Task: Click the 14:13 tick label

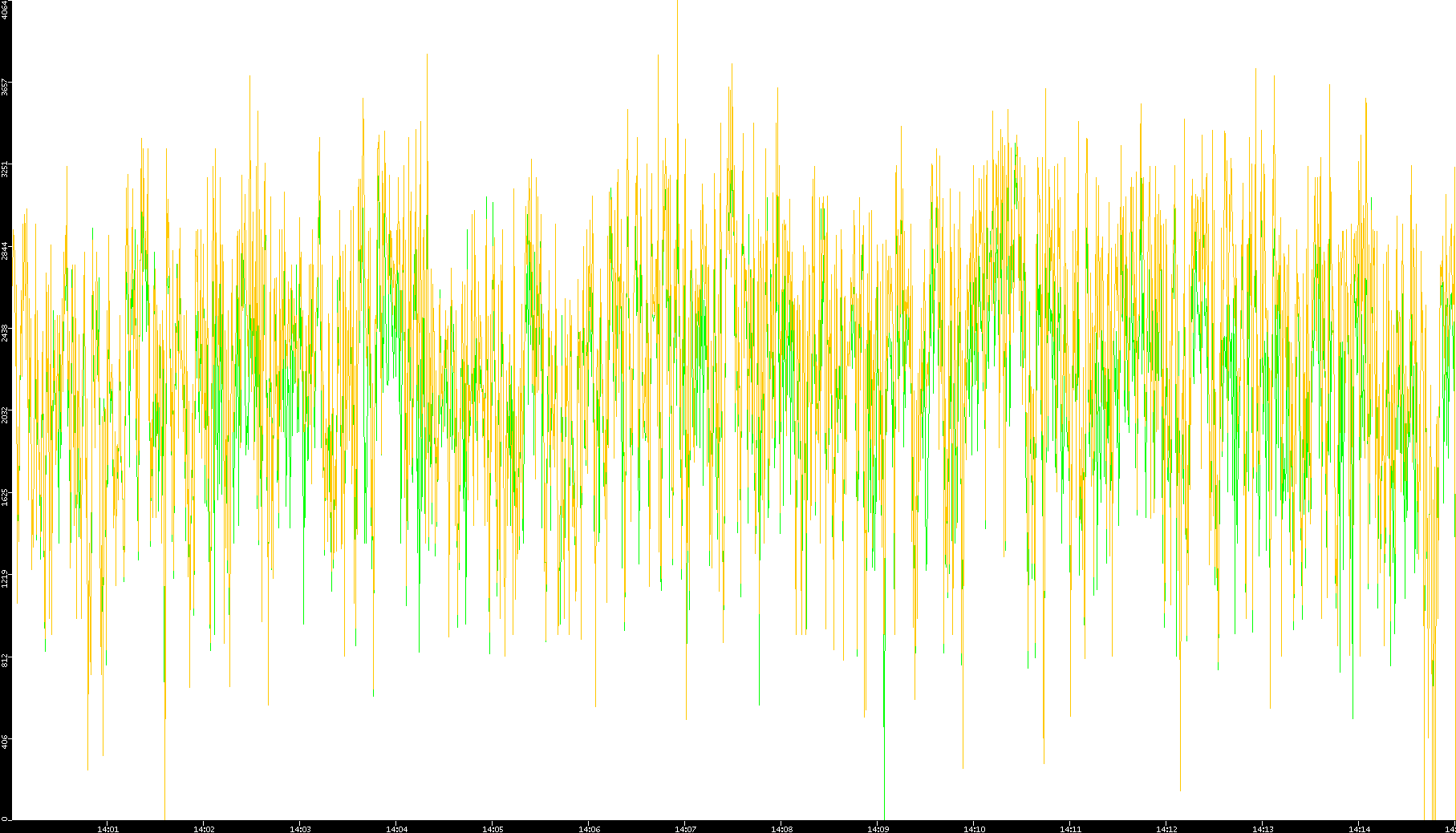Action: click(1263, 829)
